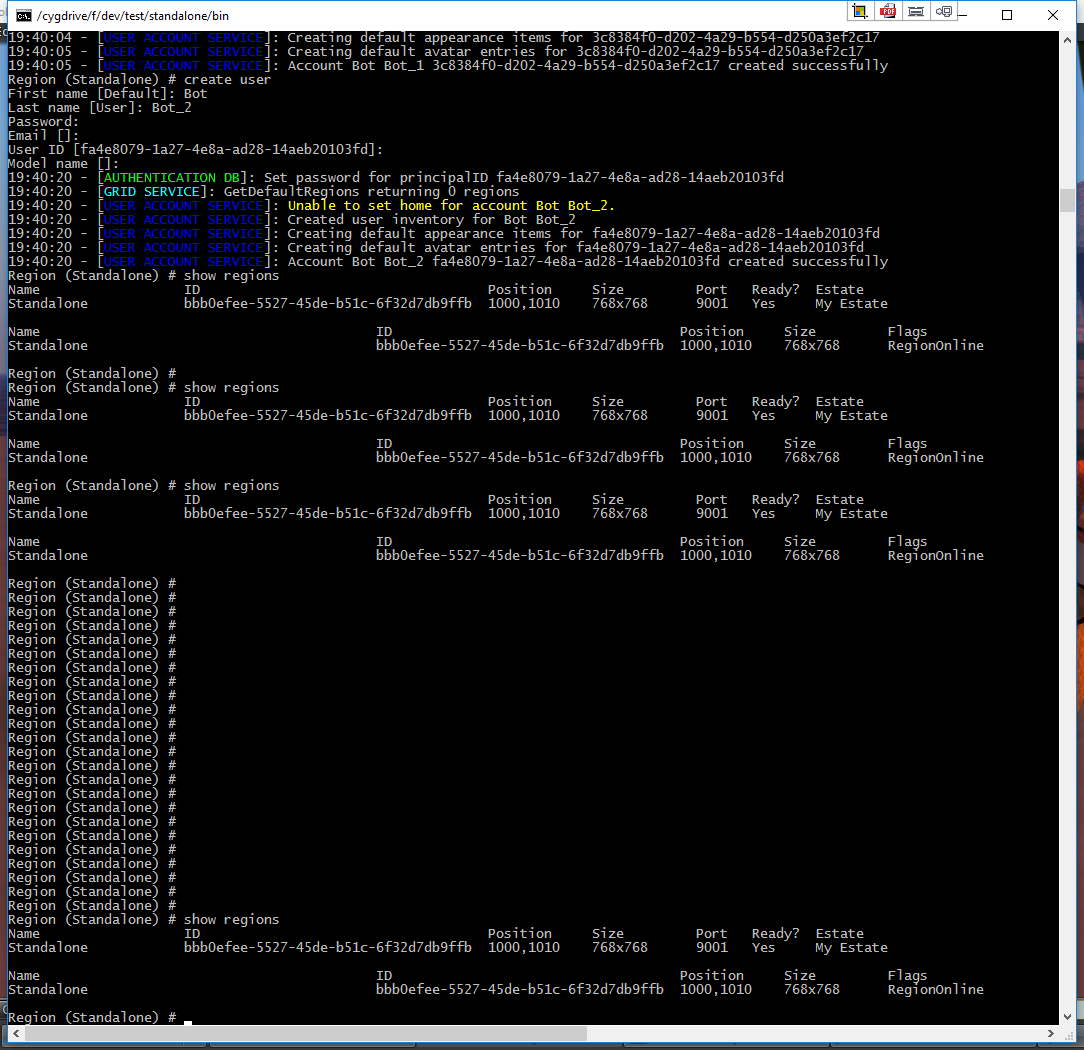The width and height of the screenshot is (1084, 1050).
Task: Click 'Set password for principalID' log text
Action: (524, 178)
